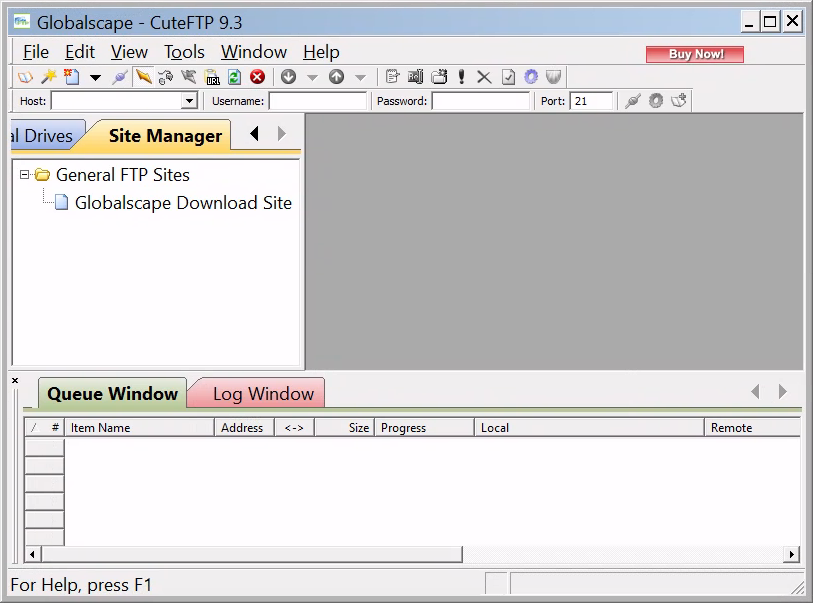Image resolution: width=813 pixels, height=603 pixels.
Task: Click the bottom pane left tab-scroll arrow
Action: click(755, 391)
